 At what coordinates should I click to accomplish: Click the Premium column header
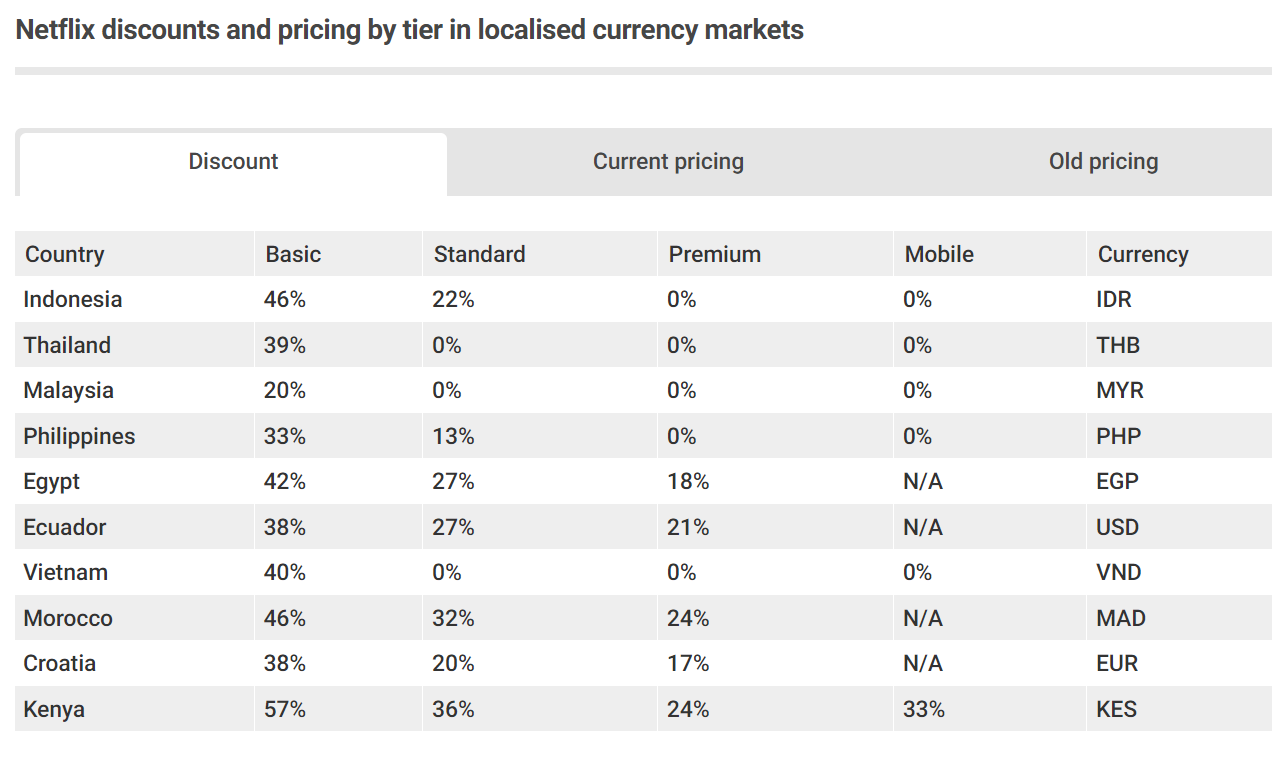(x=714, y=254)
